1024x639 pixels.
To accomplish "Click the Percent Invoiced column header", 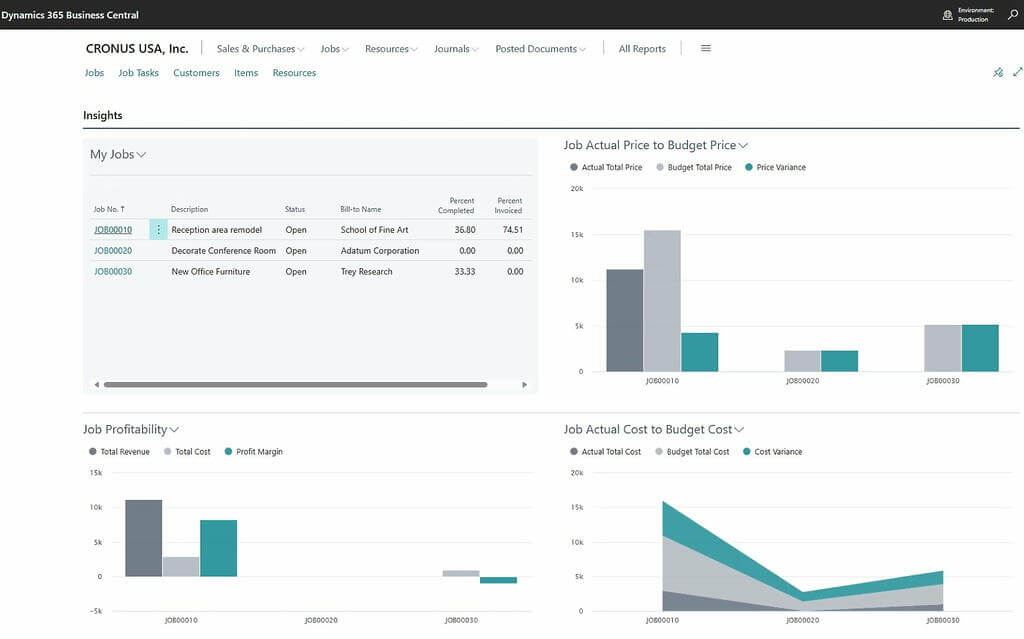I will coord(508,206).
